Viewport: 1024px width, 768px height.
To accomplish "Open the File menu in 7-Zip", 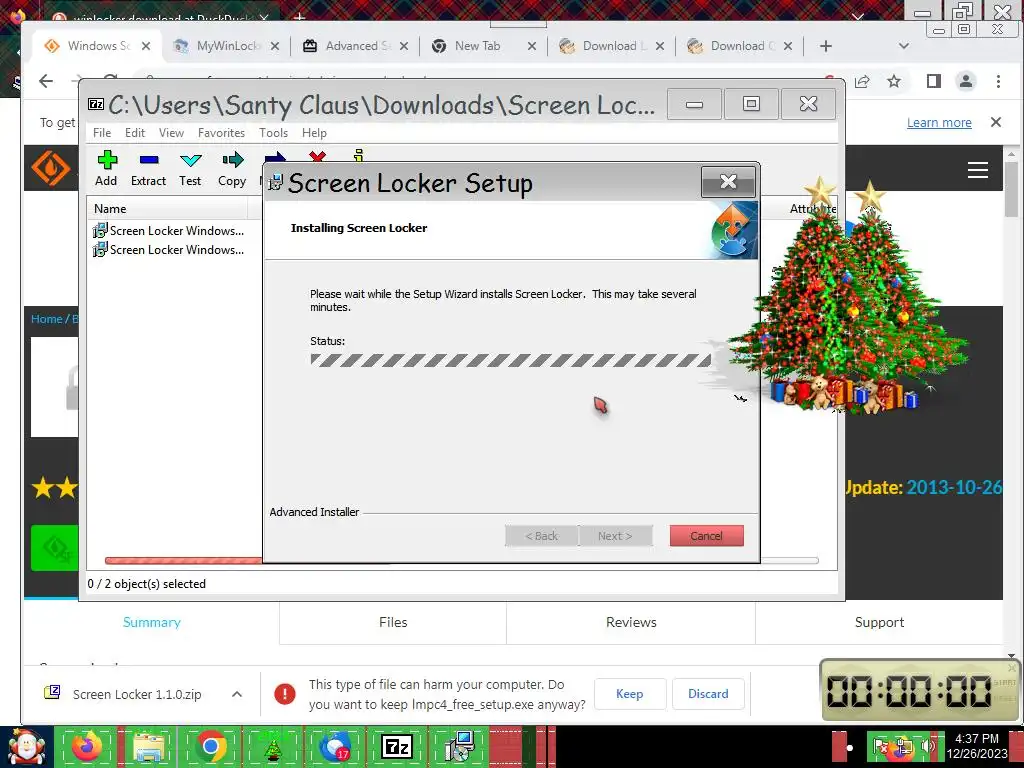I will 102,133.
